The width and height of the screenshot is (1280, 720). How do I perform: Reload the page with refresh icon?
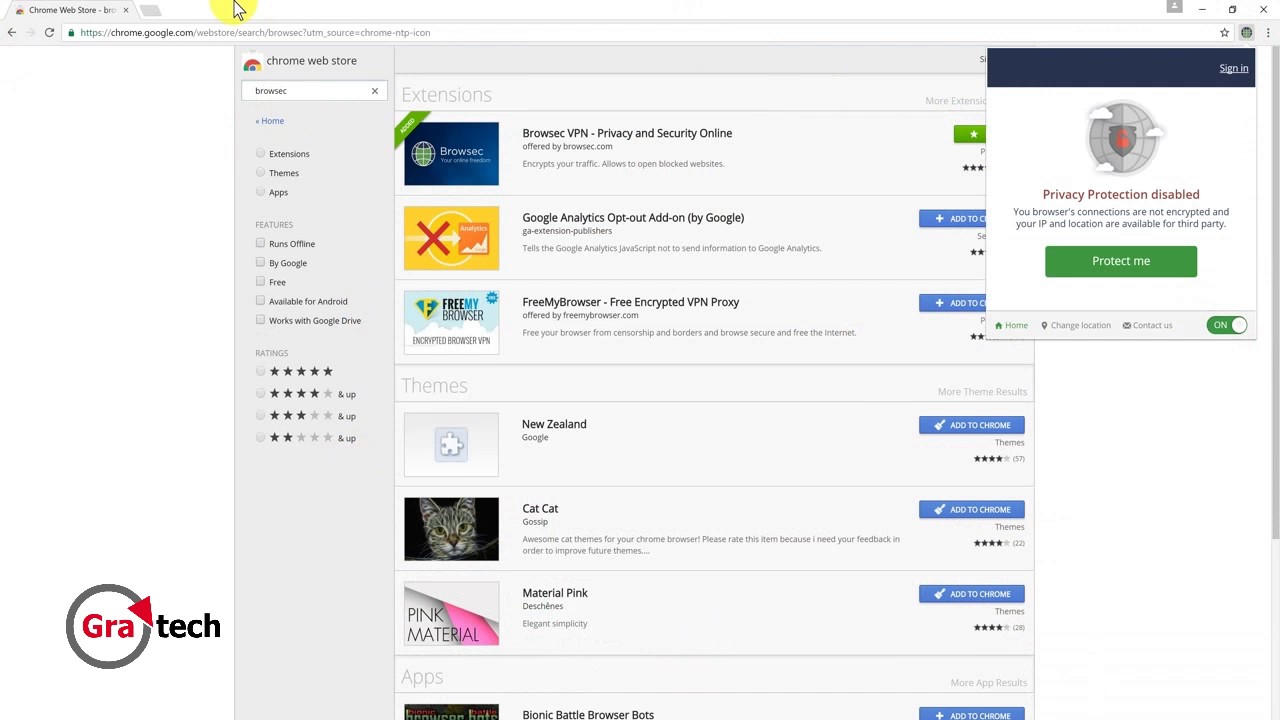point(49,32)
